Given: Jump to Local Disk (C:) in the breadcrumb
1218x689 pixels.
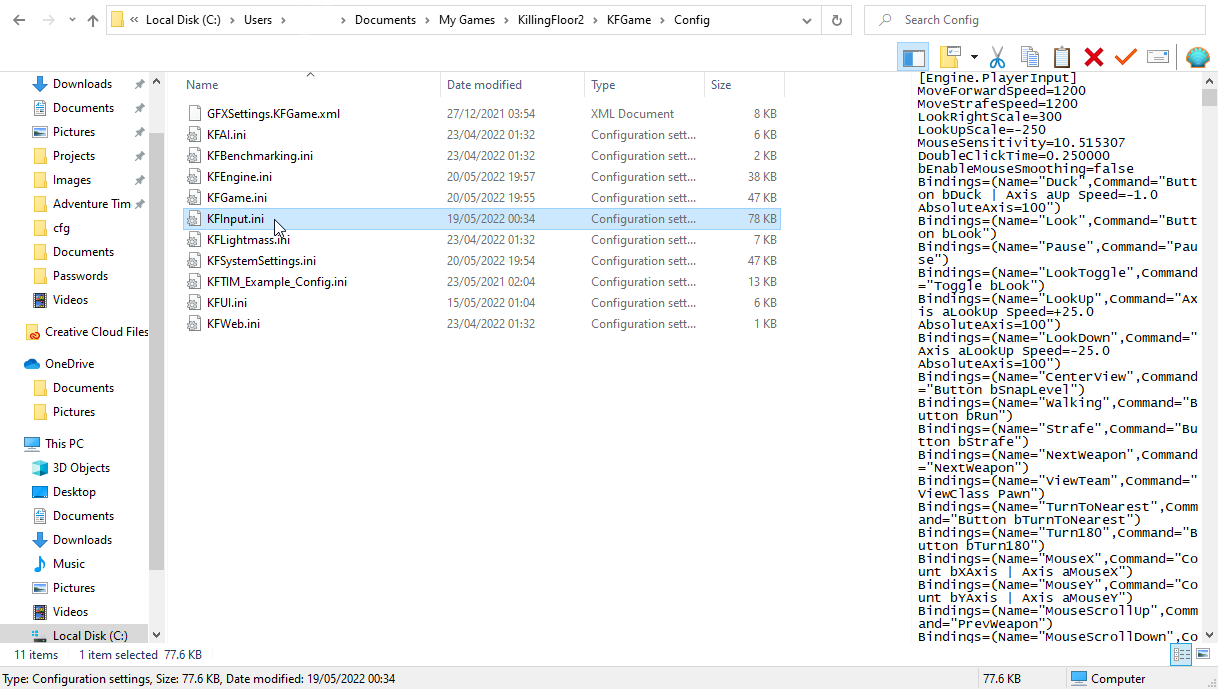Looking at the screenshot, I should point(183,20).
